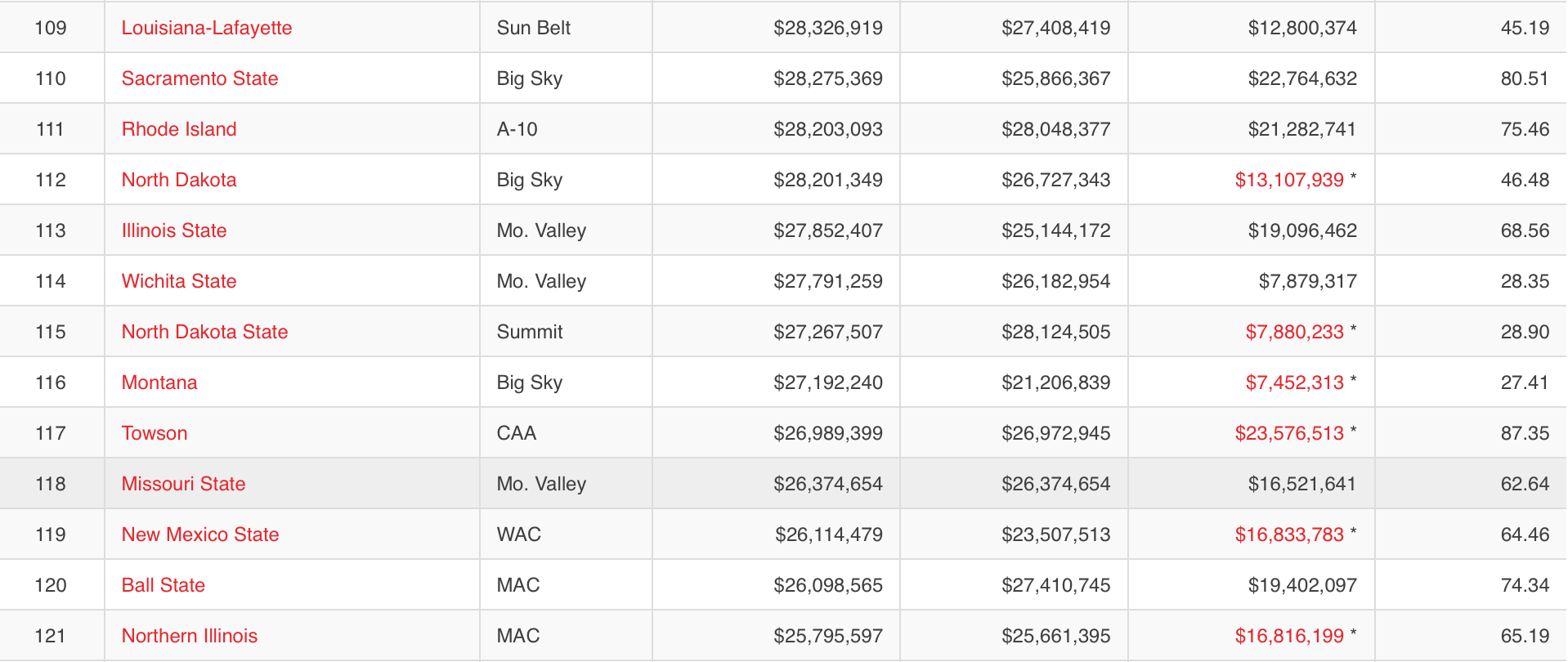This screenshot has width=1568, height=662.
Task: Open the Towson school link
Action: coord(155,433)
